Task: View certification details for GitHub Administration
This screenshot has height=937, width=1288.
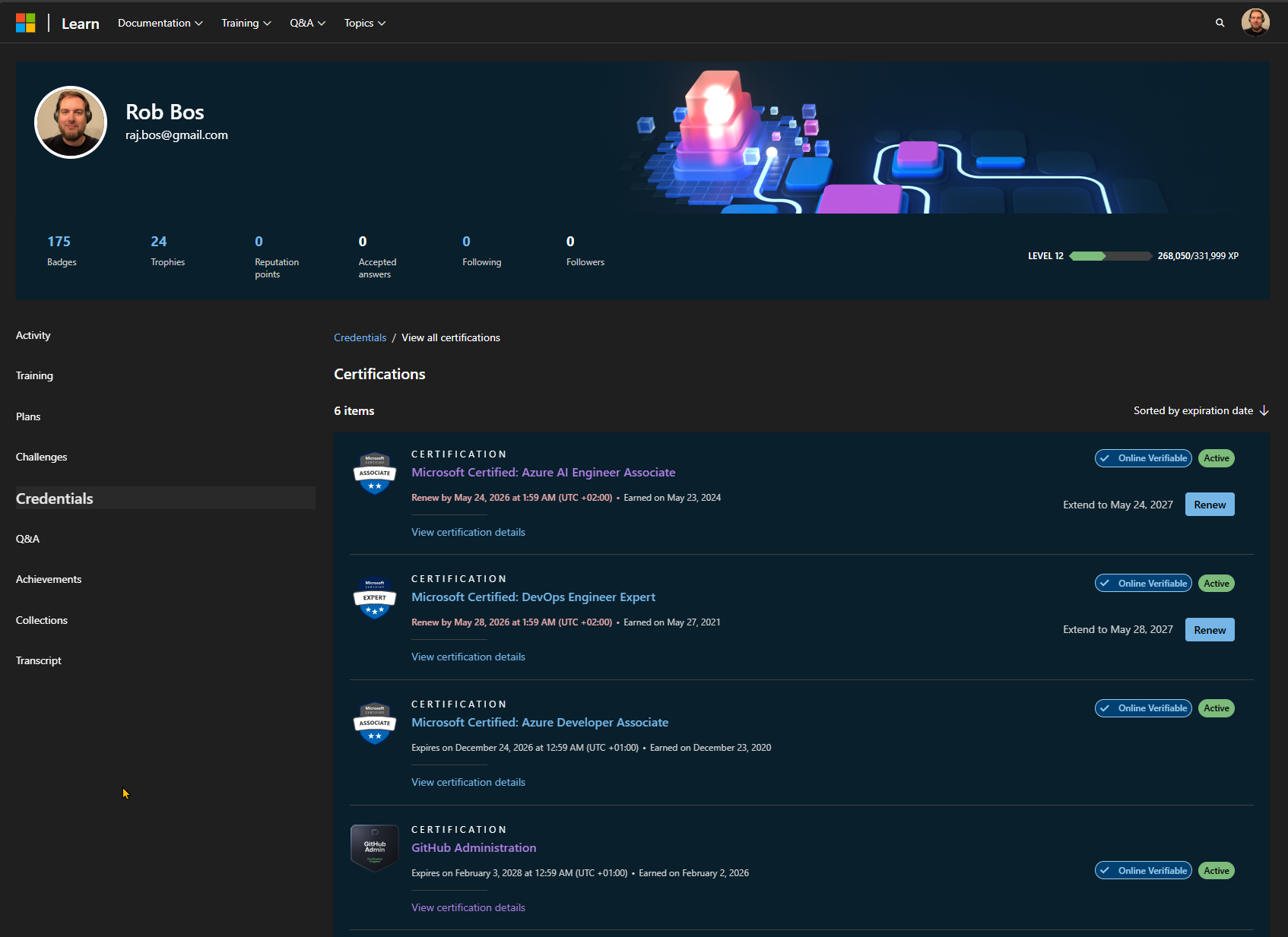Action: (468, 907)
